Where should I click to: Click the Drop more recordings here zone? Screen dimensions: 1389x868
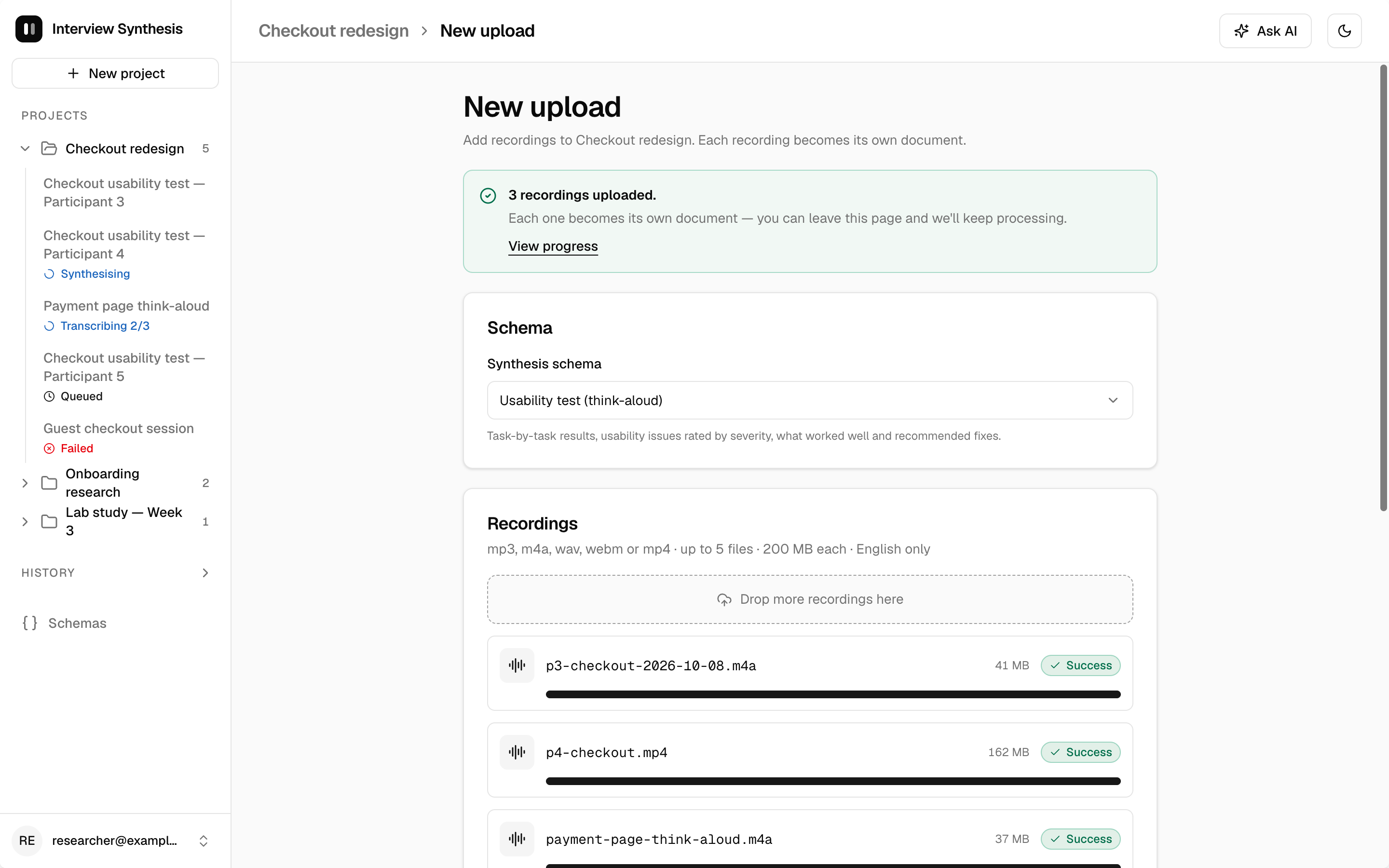[x=810, y=599]
